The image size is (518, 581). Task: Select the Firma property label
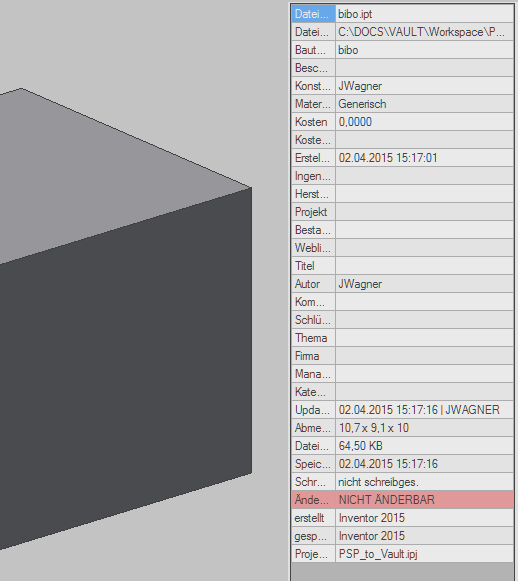(x=313, y=356)
